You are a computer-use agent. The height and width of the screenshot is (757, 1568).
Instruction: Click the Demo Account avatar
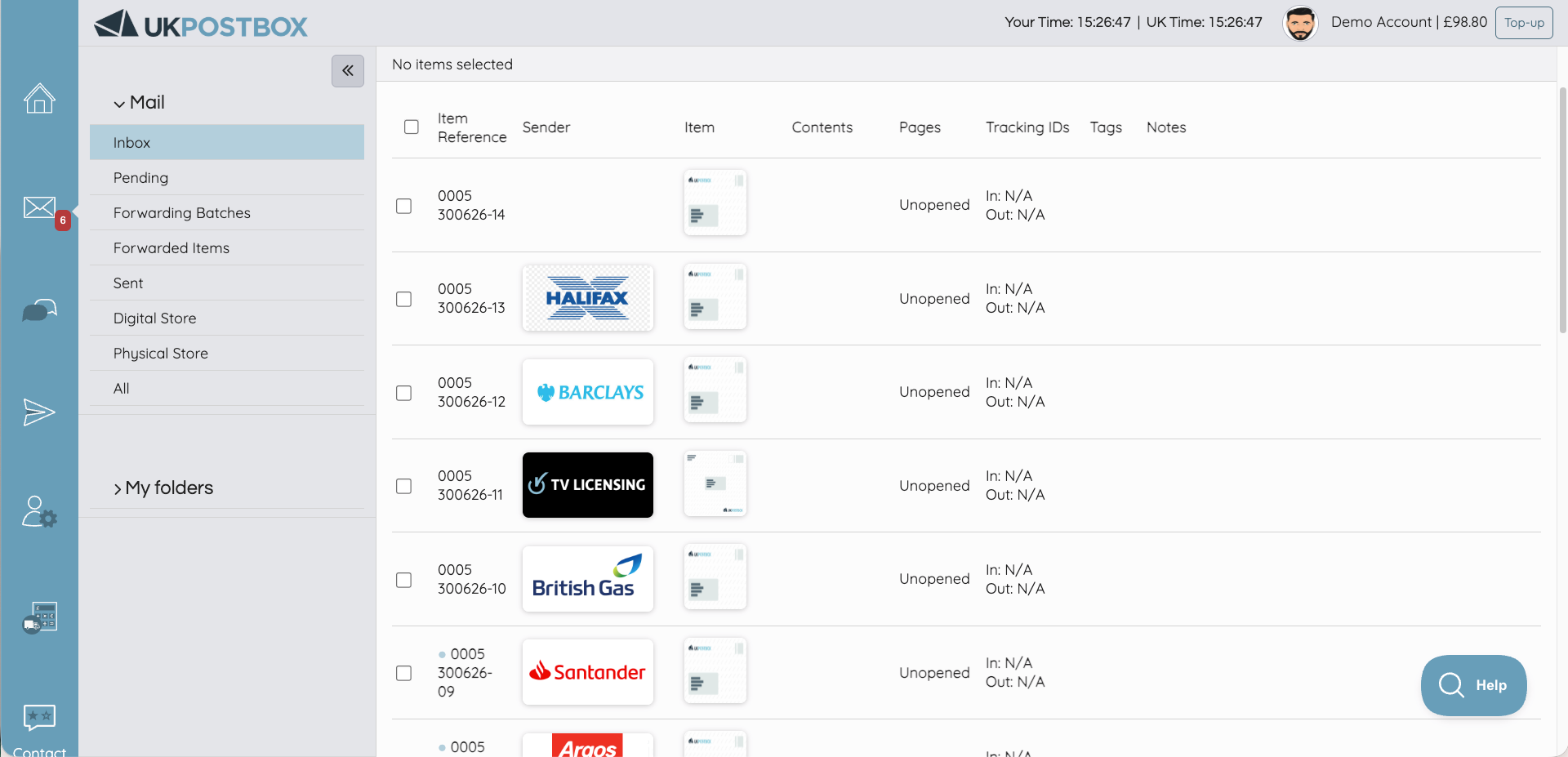(x=1300, y=23)
